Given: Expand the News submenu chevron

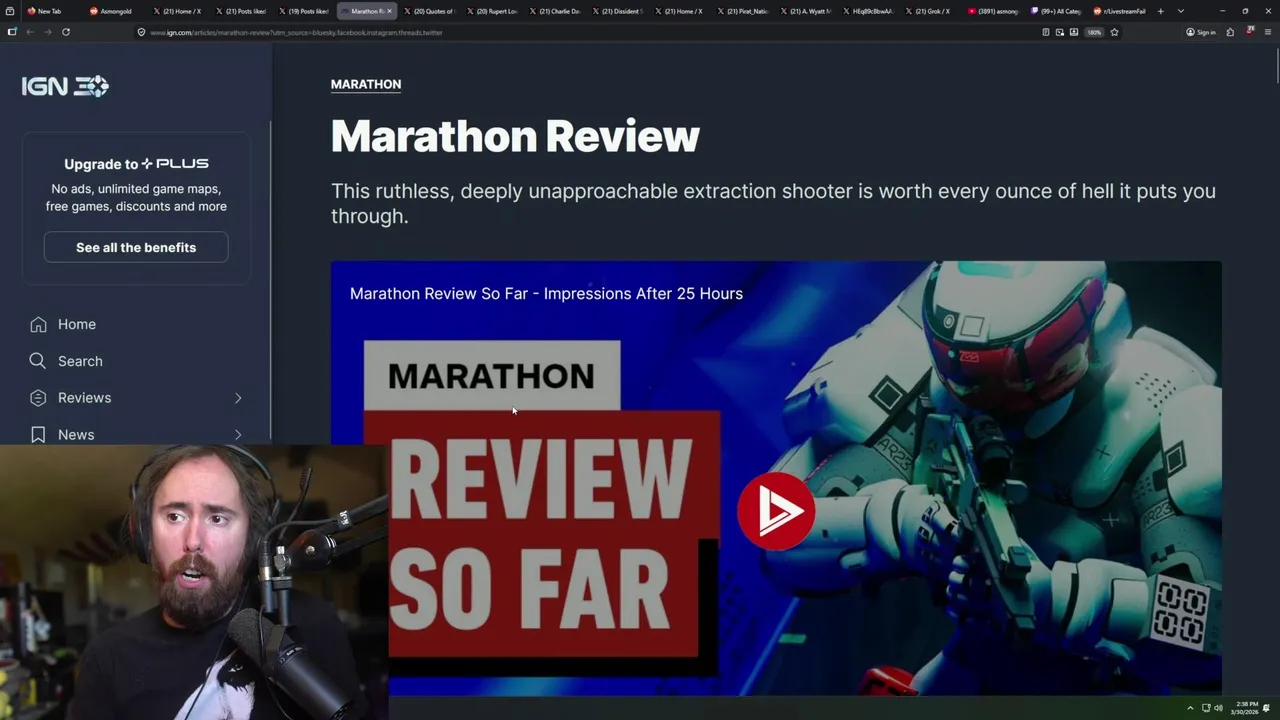Looking at the screenshot, I should coord(238,435).
